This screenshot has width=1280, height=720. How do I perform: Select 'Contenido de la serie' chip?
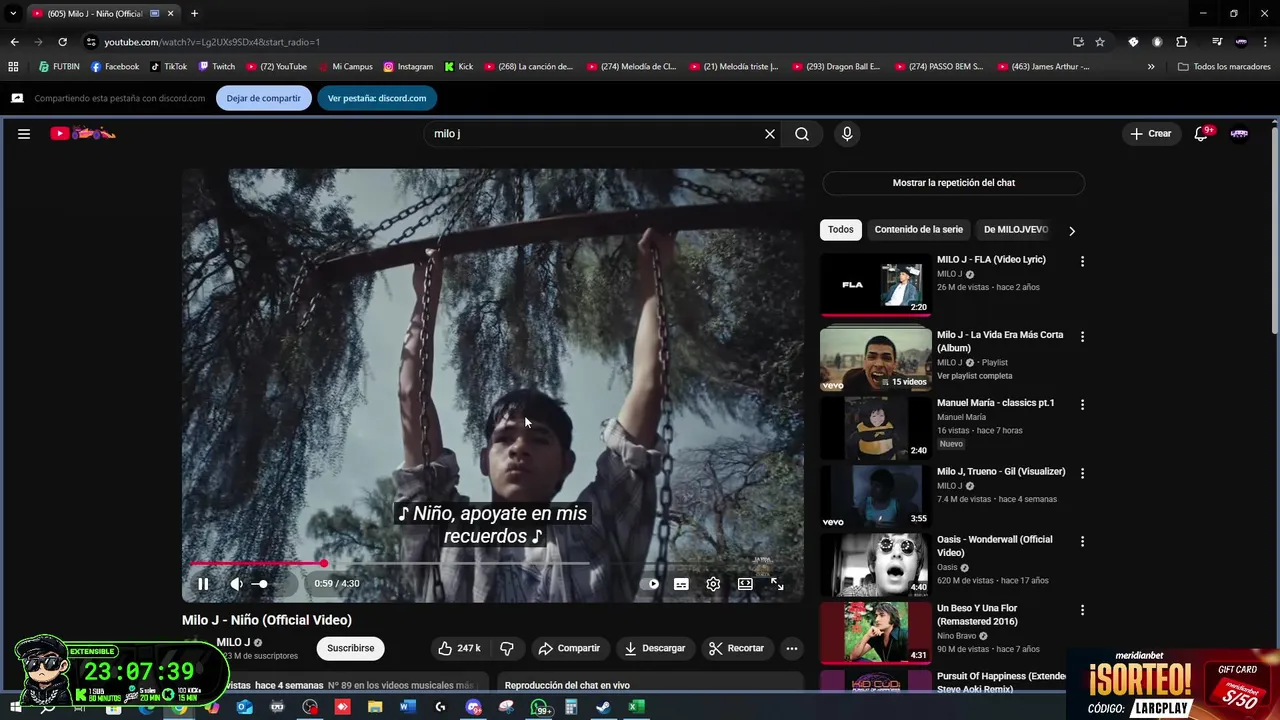919,230
